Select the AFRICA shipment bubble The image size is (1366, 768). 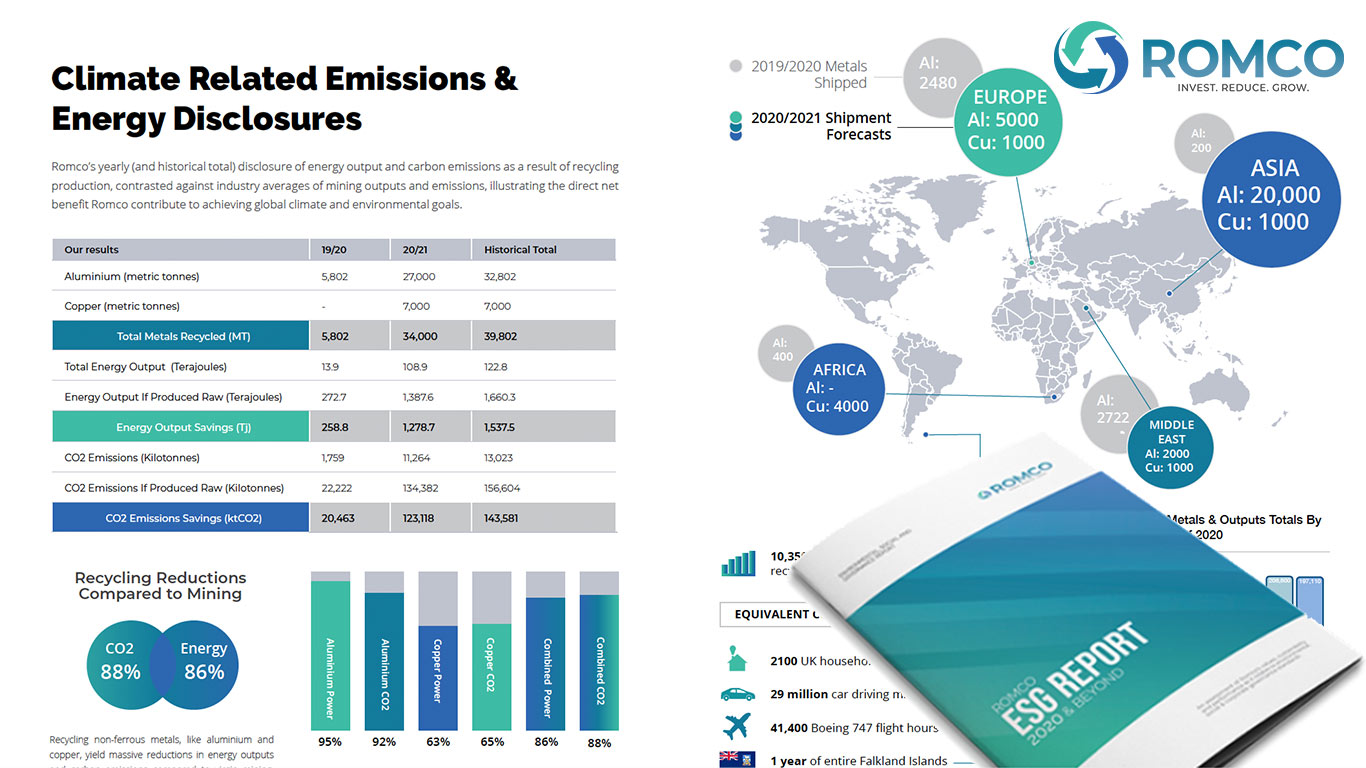(839, 388)
